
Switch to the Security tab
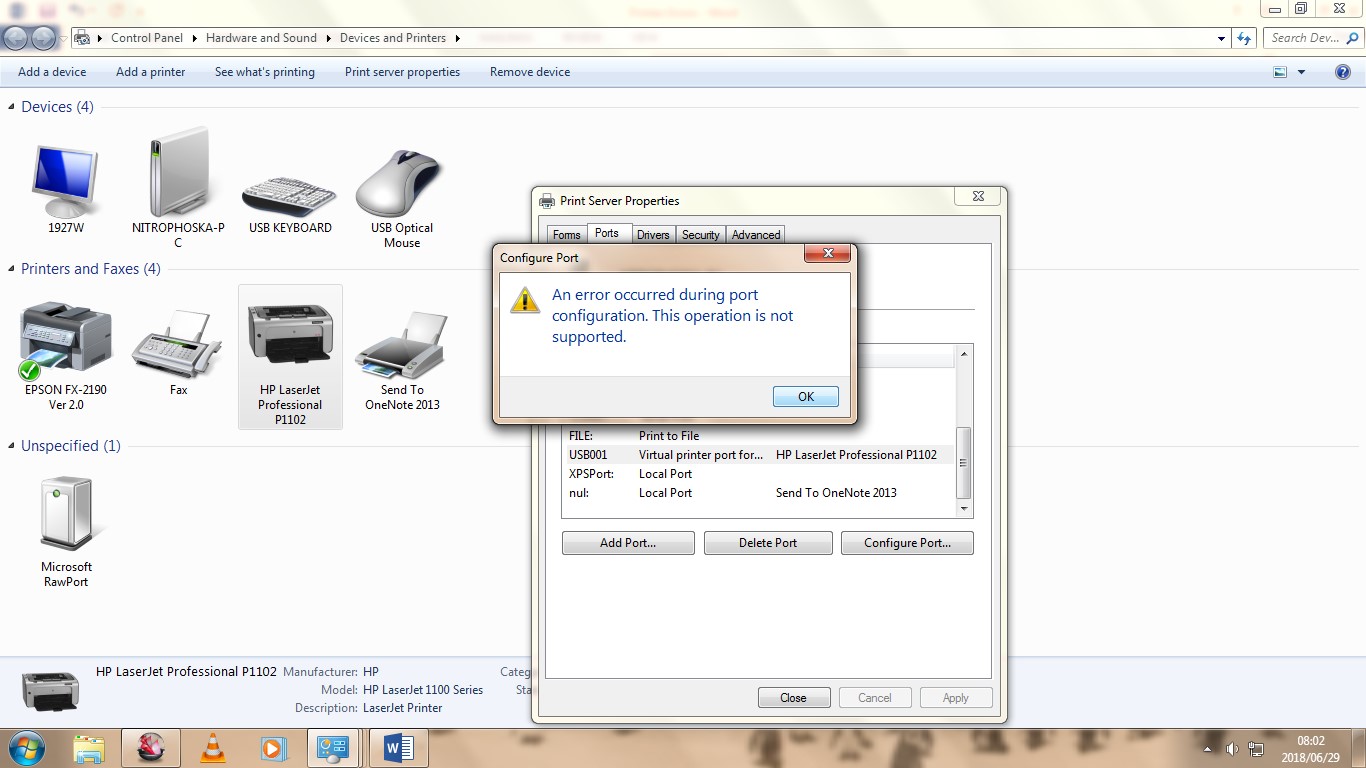pos(701,235)
